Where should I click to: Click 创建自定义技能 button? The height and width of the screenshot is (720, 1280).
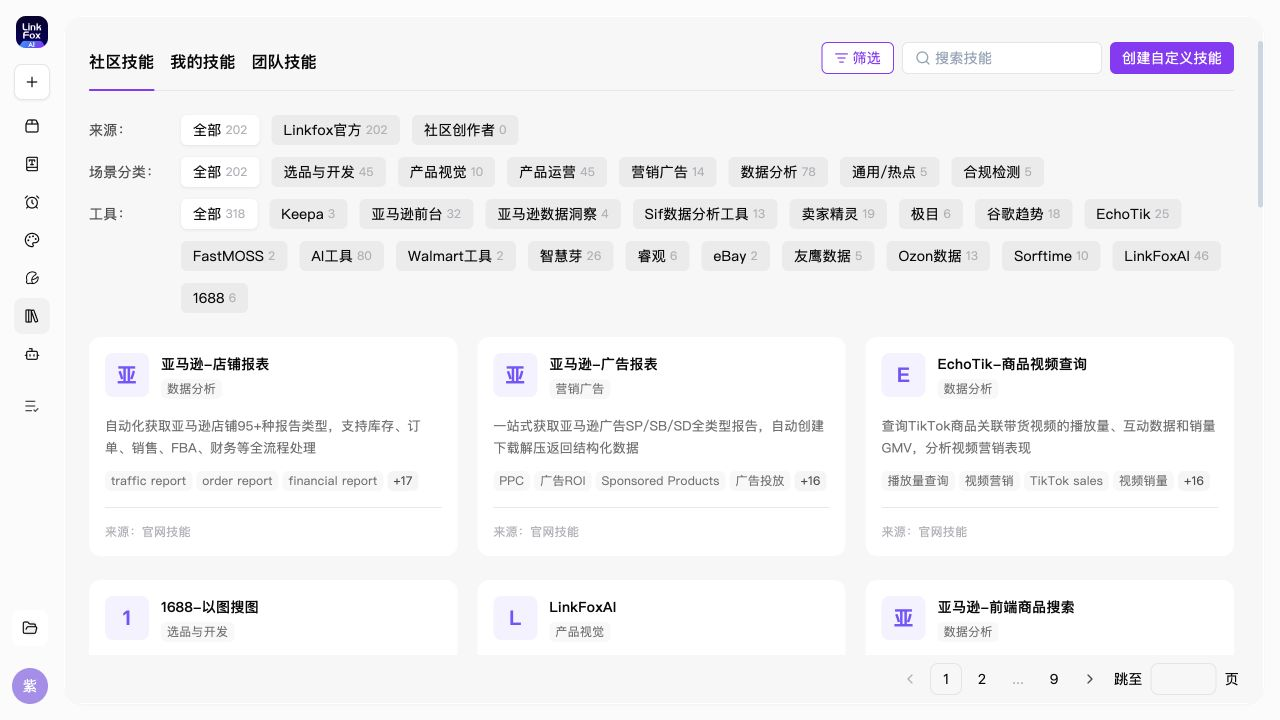point(1172,58)
